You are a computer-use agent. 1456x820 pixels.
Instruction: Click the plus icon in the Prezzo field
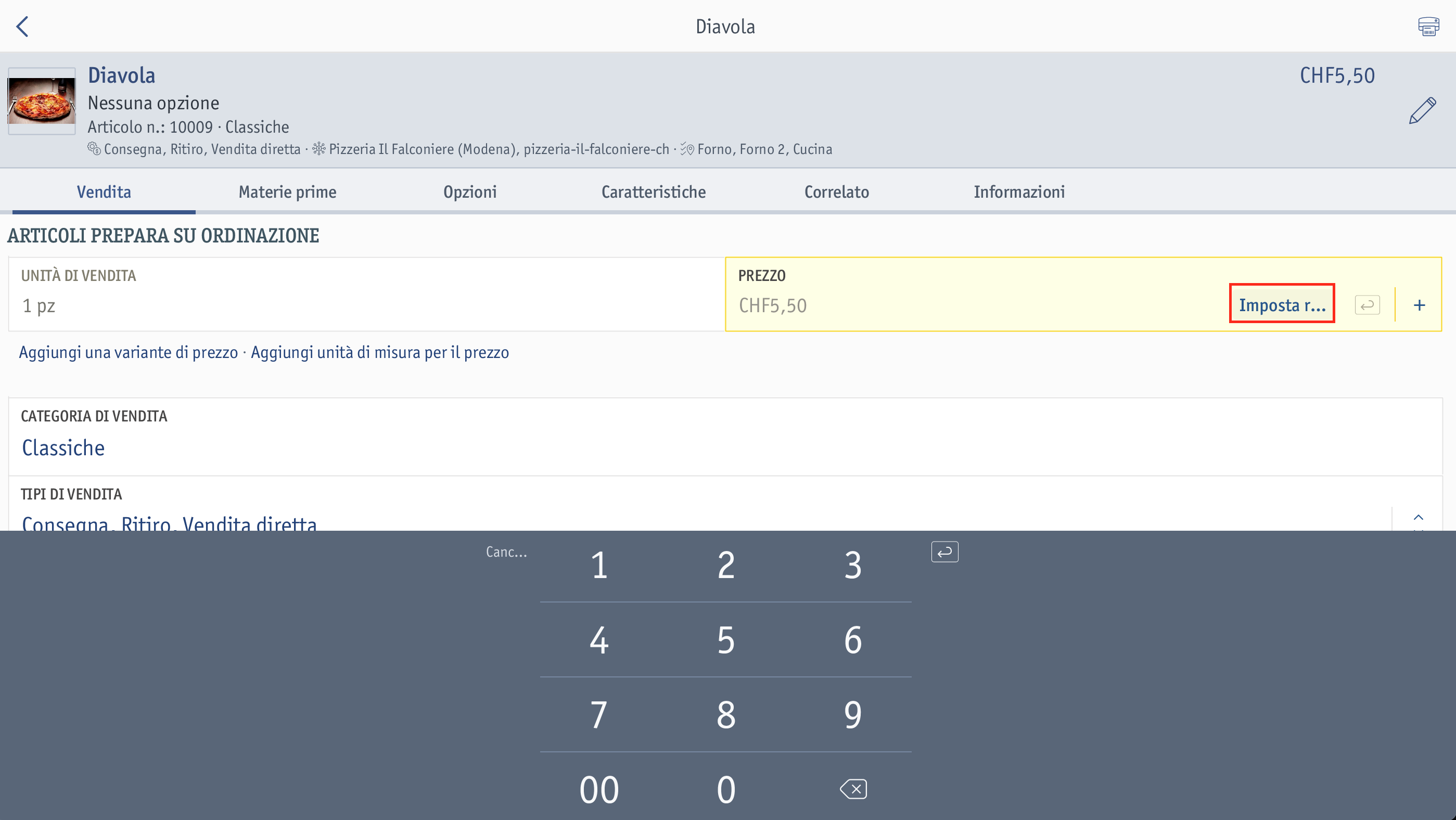pos(1419,305)
